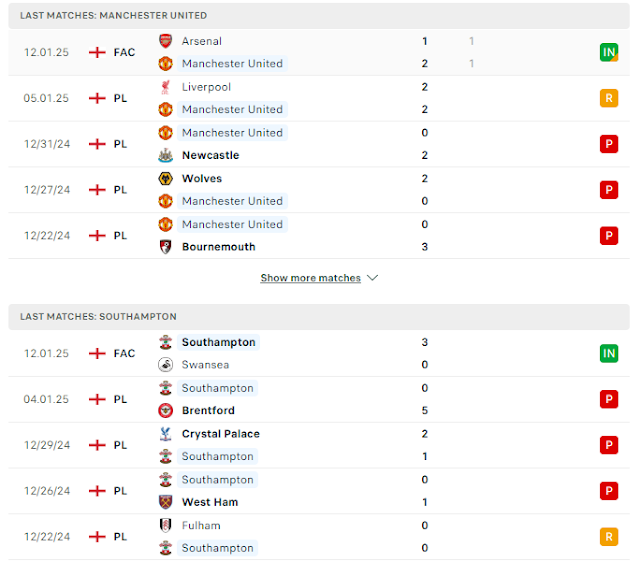Viewport: 640px width, 562px height.
Task: Open the Newcastle team name link
Action: [x=211, y=155]
